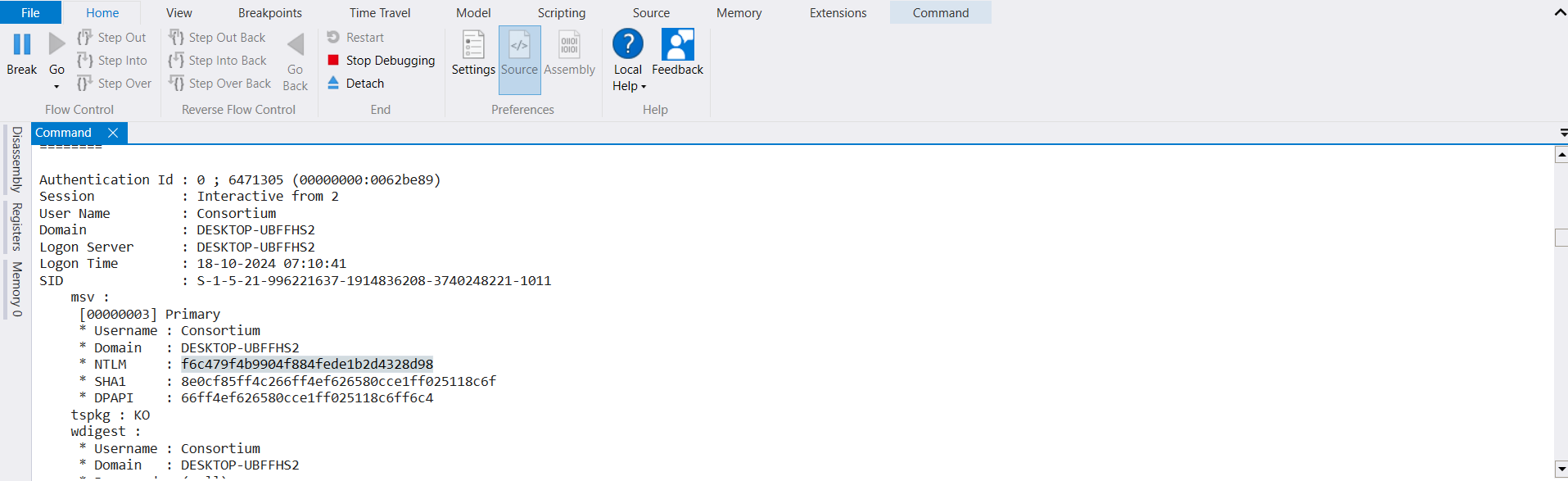Expand the Local Help dropdown arrow
Image resolution: width=1568 pixels, height=481 pixels.
[x=644, y=87]
